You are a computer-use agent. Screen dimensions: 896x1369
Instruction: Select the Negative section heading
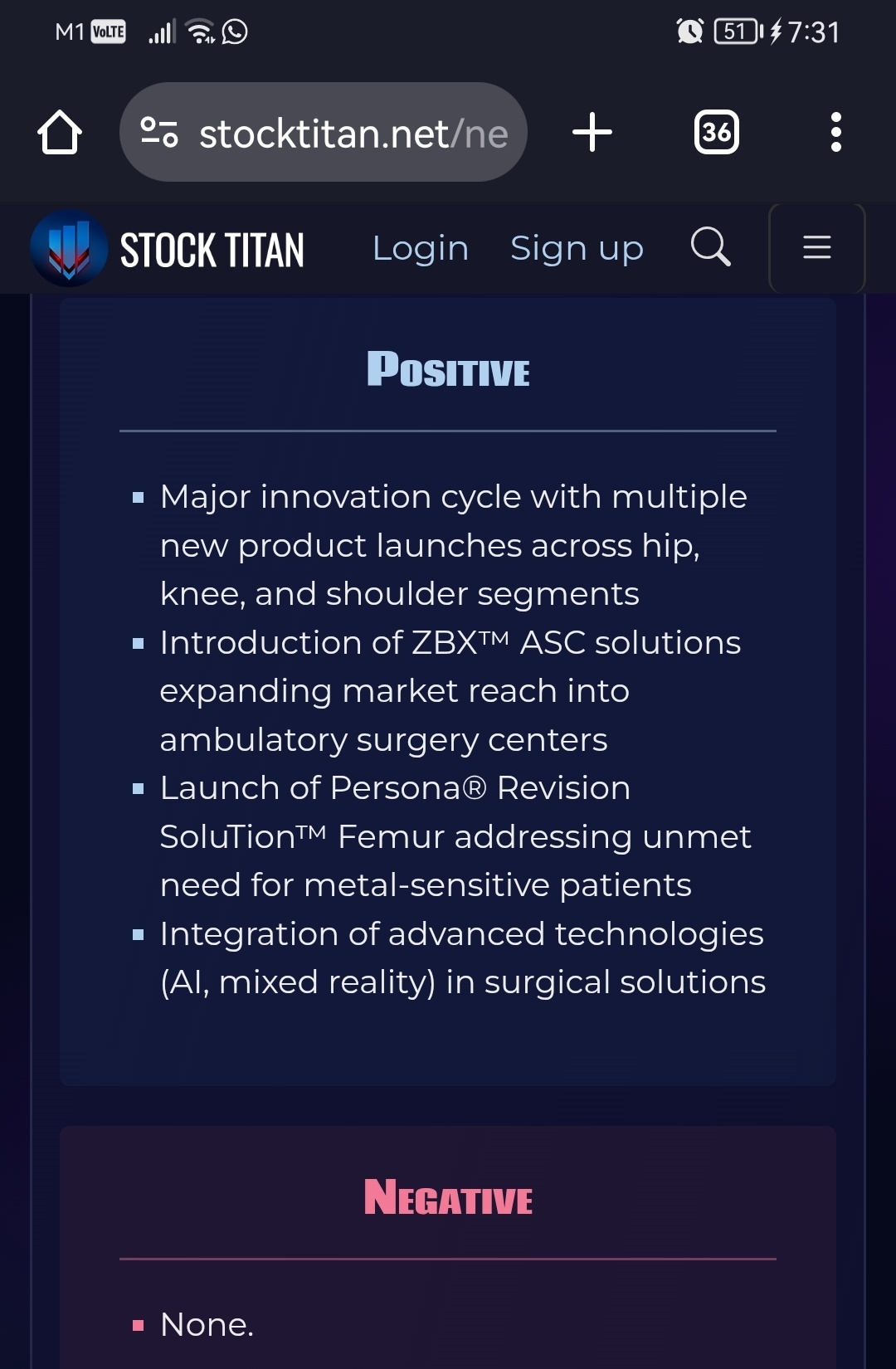pos(448,1197)
